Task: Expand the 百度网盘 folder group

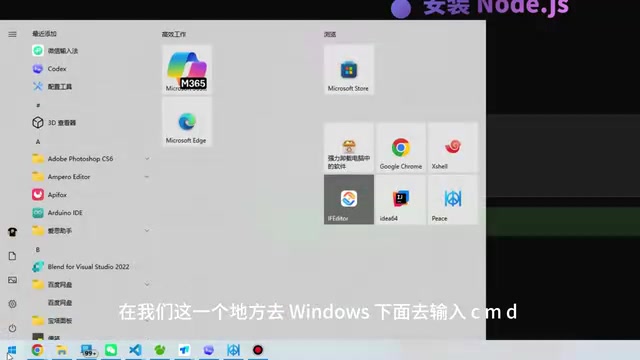Action: 91,284
